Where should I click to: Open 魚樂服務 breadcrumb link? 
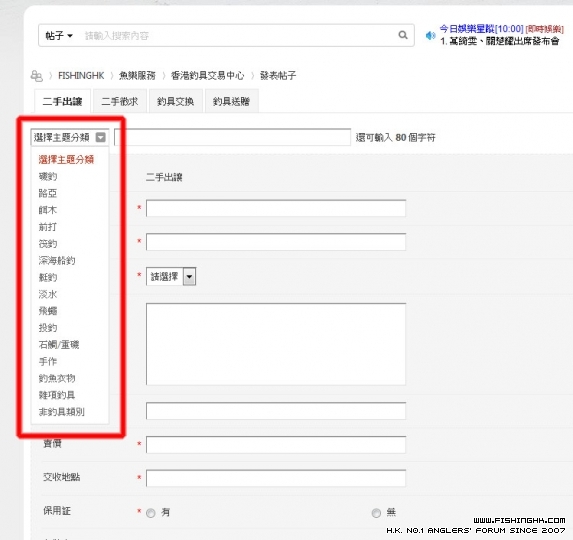(137, 76)
